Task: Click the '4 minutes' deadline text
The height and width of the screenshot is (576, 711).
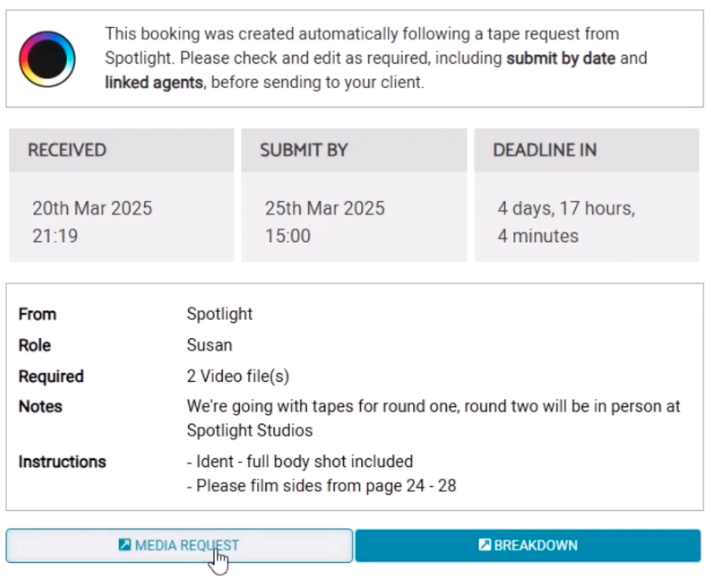Action: [538, 236]
